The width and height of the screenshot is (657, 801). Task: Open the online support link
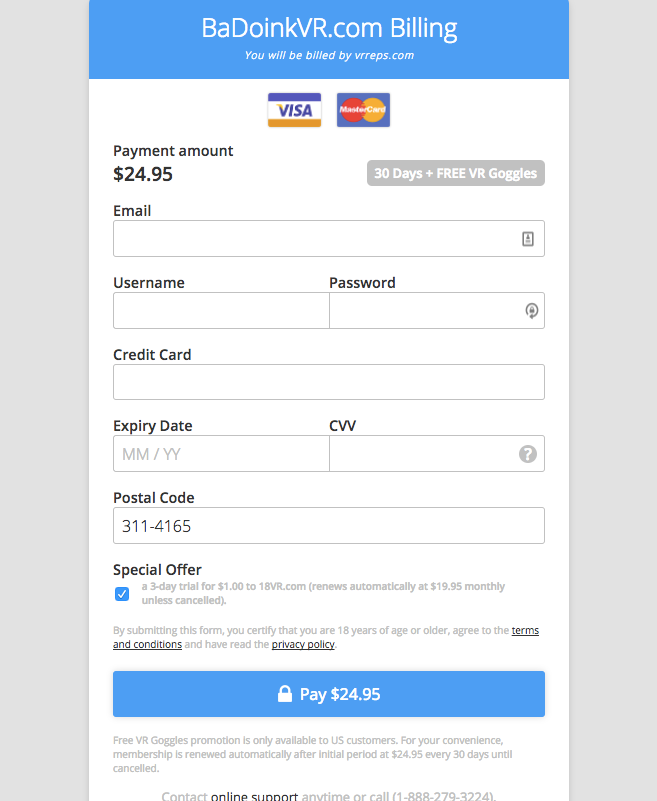click(254, 796)
